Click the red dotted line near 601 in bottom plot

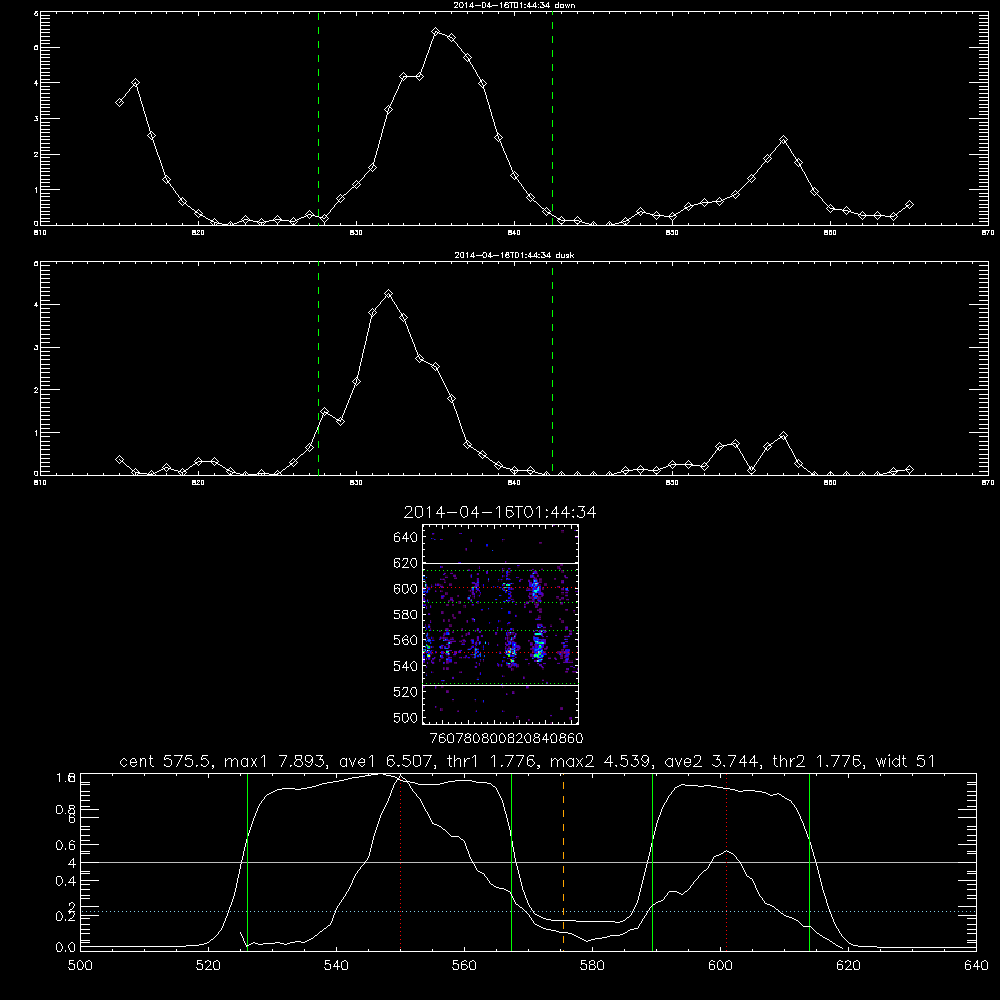pos(726,861)
